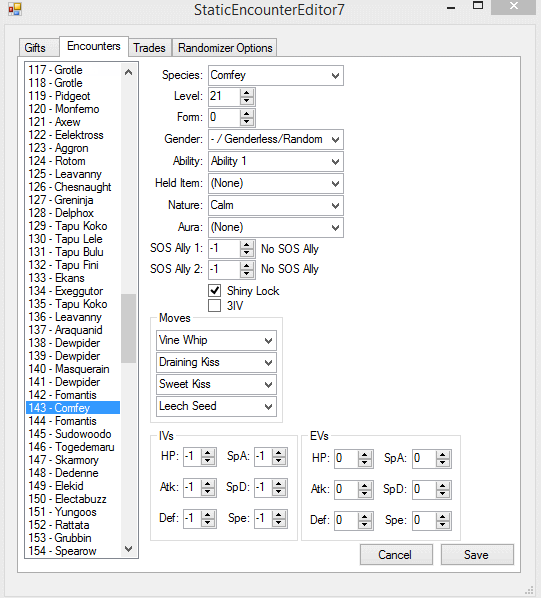Minimize the StaticEncounterEditor7 window

451,7
